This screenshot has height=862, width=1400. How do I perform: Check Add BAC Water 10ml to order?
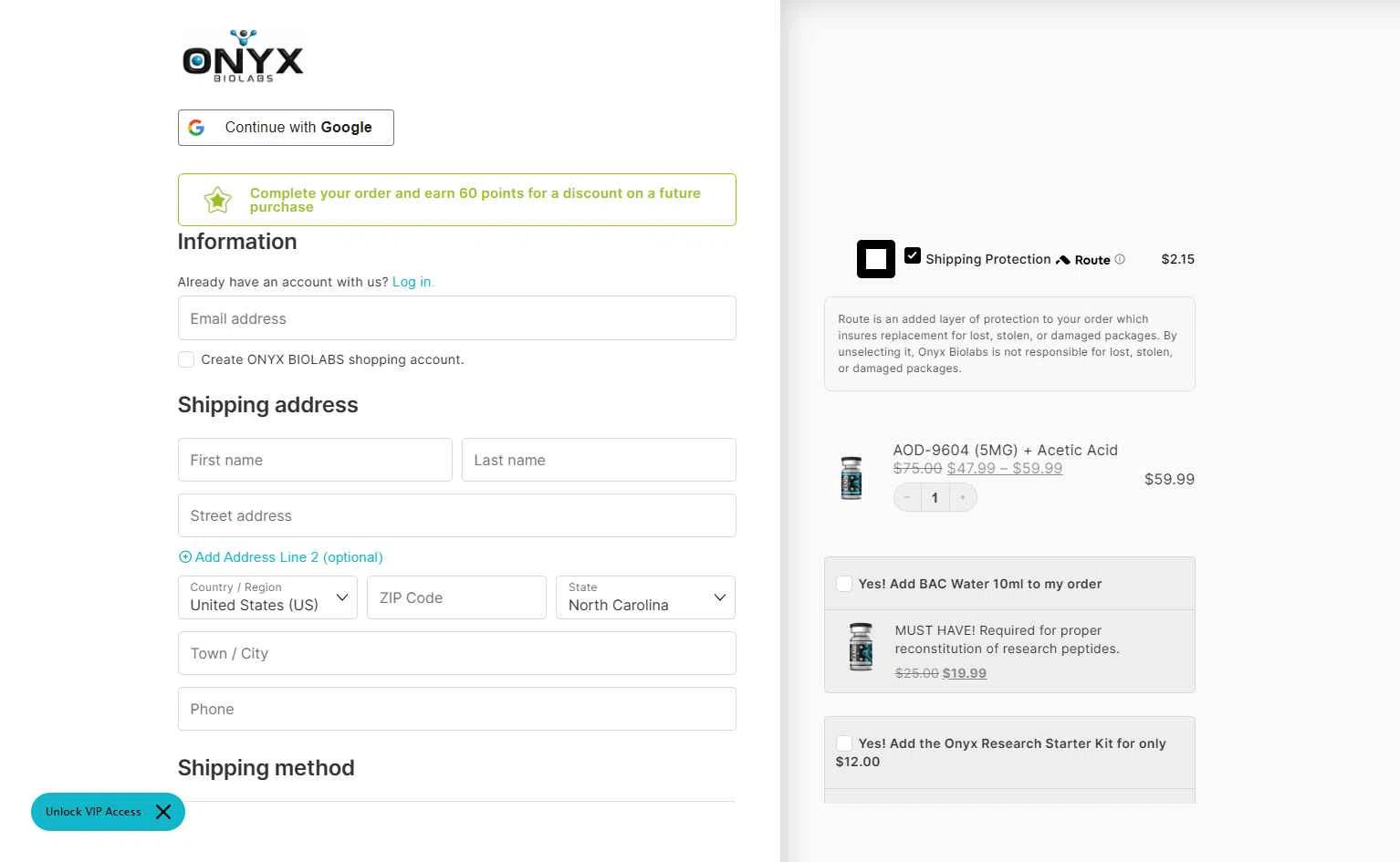click(844, 584)
